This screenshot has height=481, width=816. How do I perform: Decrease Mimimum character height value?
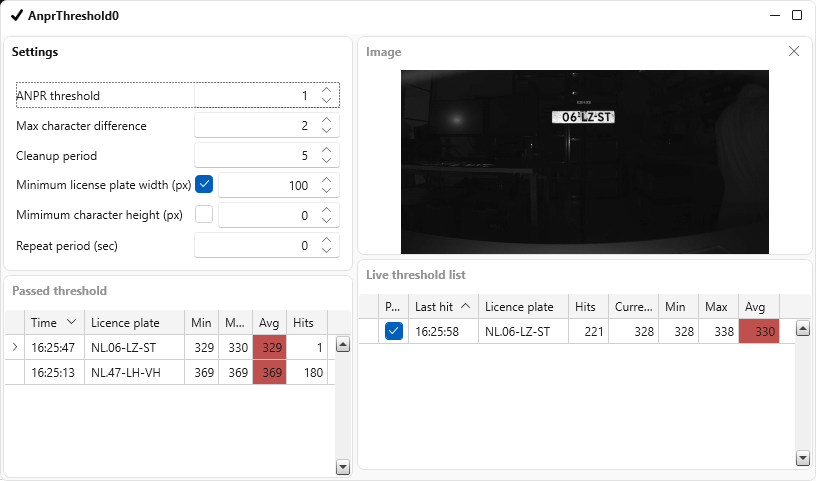click(x=326, y=220)
